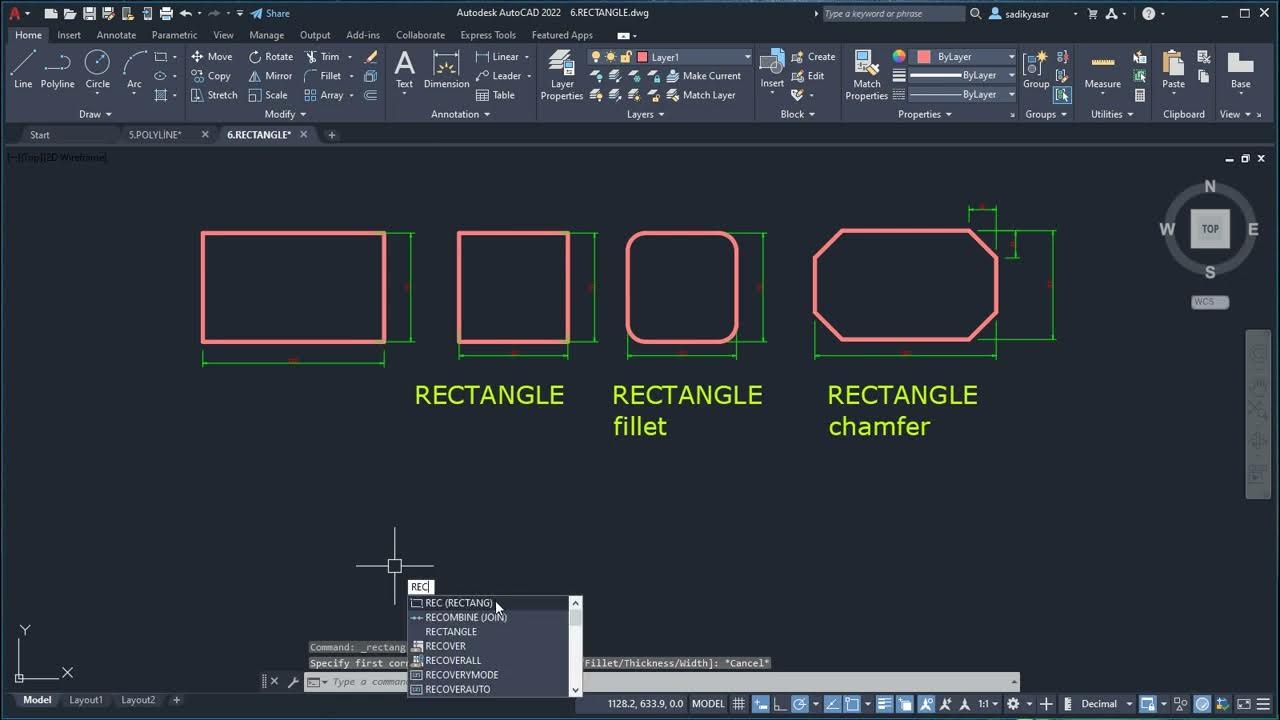
Task: Expand the Properties panel
Action: click(925, 114)
